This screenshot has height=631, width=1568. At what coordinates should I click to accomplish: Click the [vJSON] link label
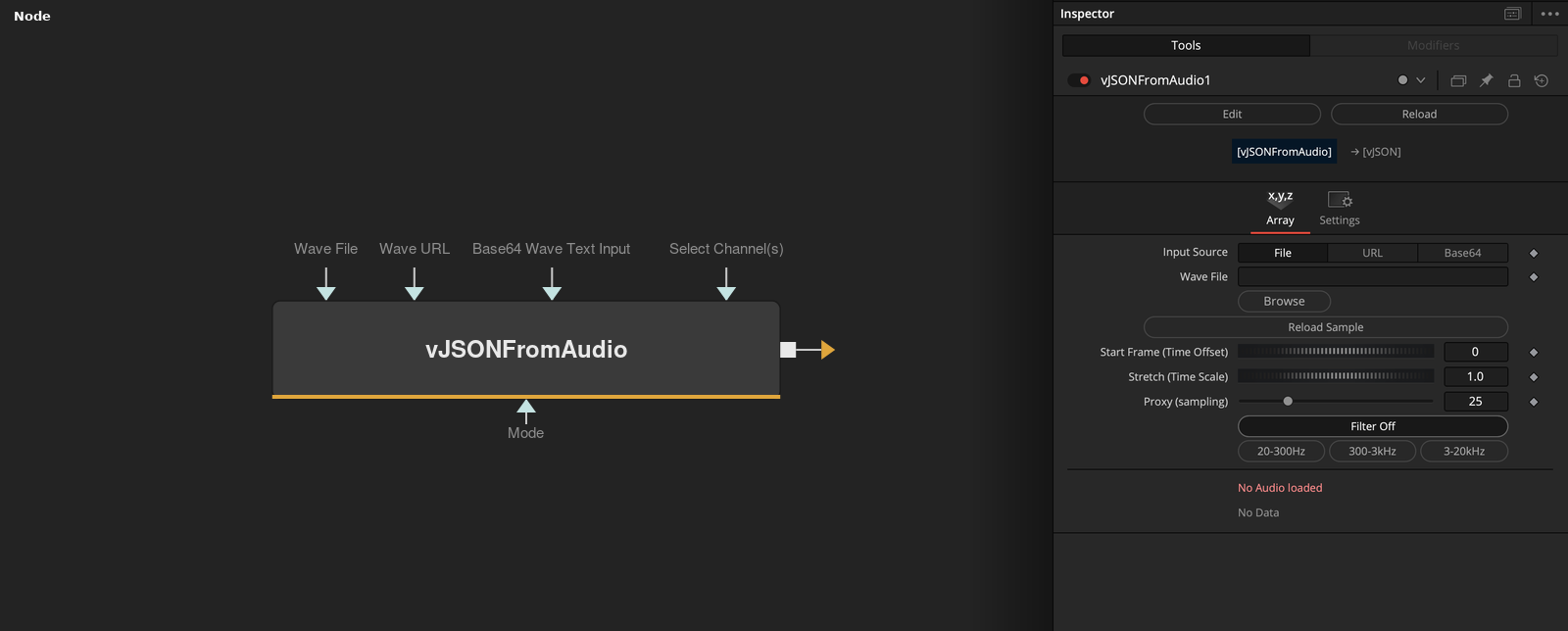coord(1382,152)
